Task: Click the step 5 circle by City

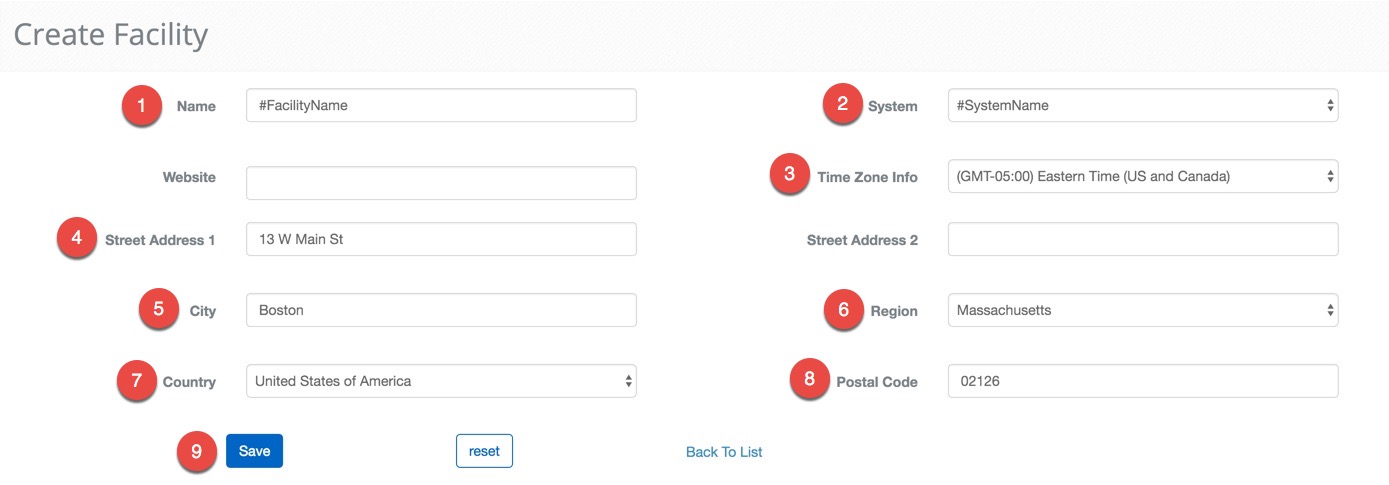Action: pyautogui.click(x=159, y=309)
